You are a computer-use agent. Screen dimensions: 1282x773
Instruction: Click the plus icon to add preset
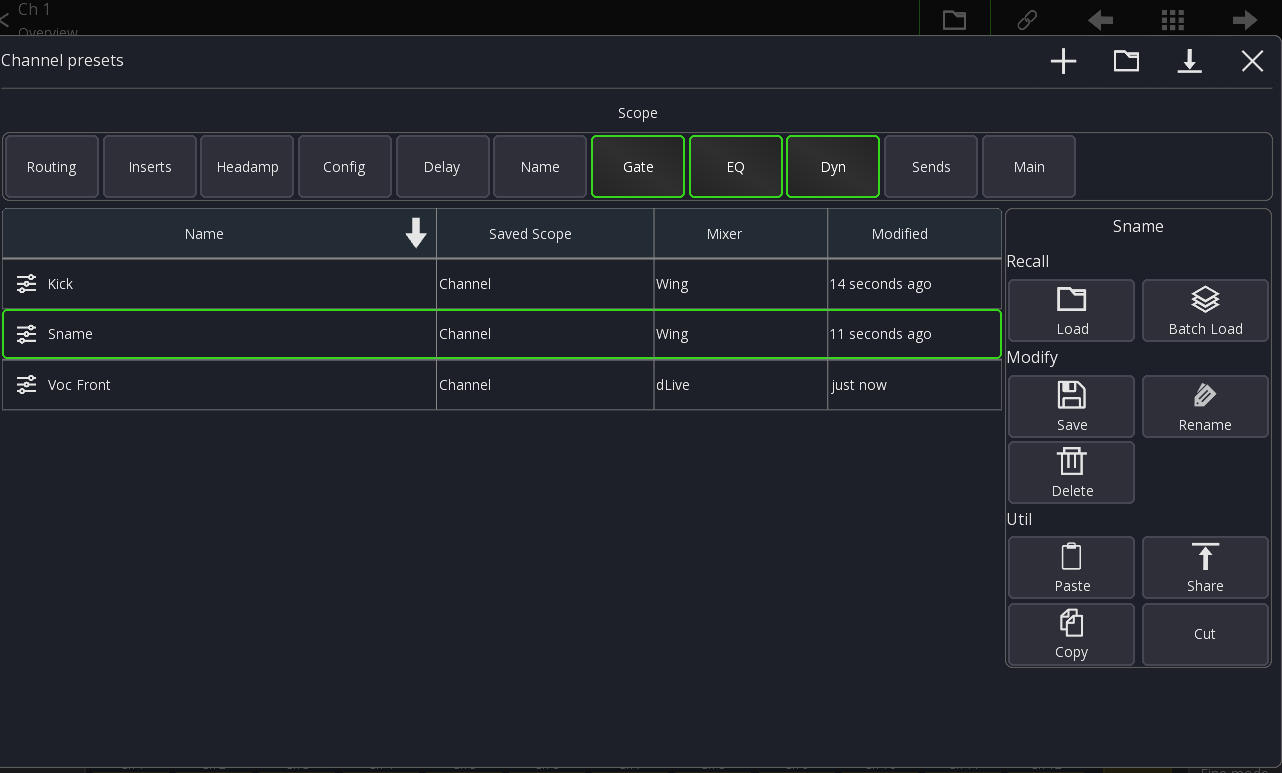(1063, 62)
